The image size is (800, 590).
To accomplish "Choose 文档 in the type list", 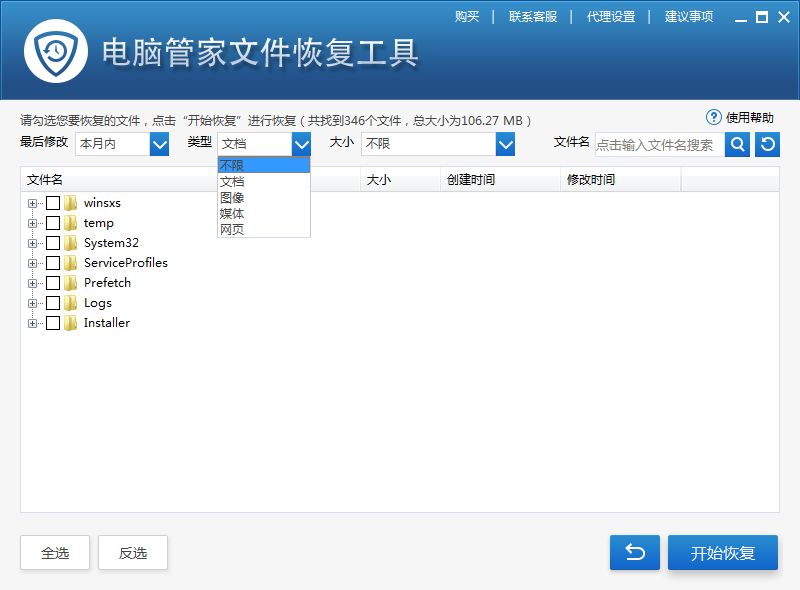I will tap(264, 181).
